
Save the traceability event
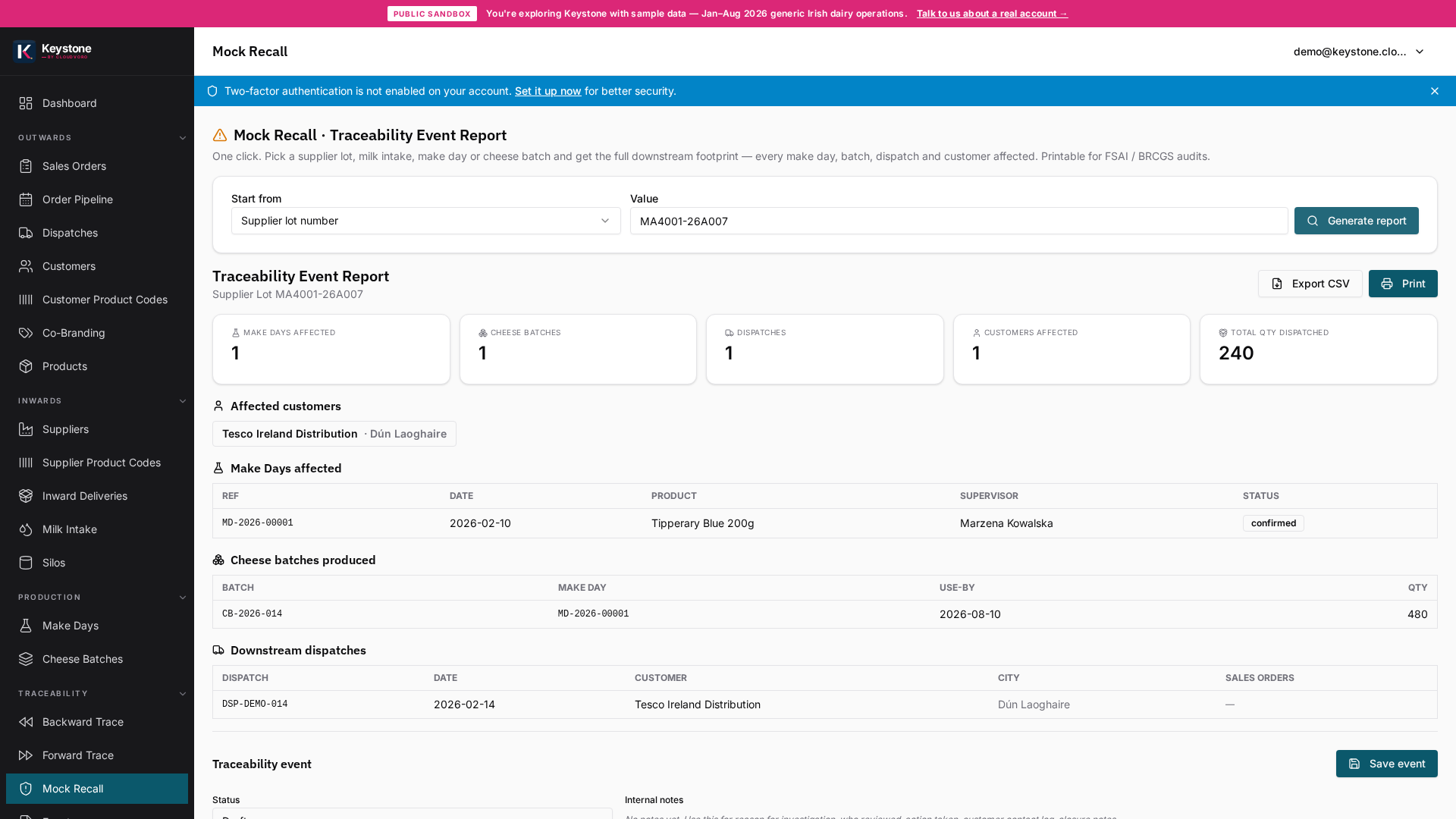(x=1386, y=764)
